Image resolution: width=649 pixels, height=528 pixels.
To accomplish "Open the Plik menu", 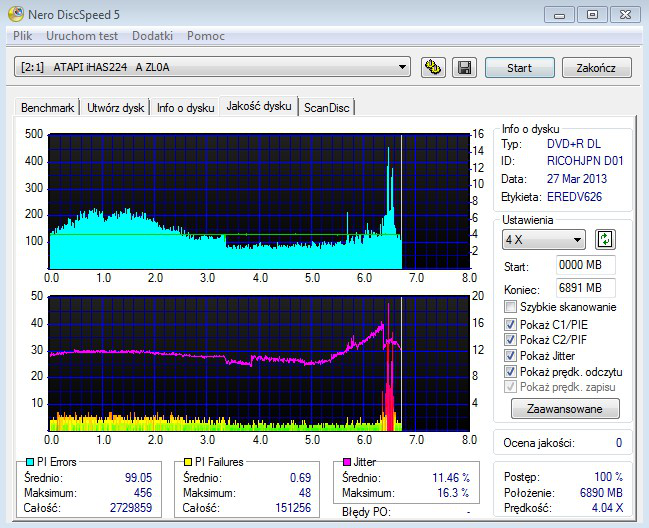I will (22, 36).
